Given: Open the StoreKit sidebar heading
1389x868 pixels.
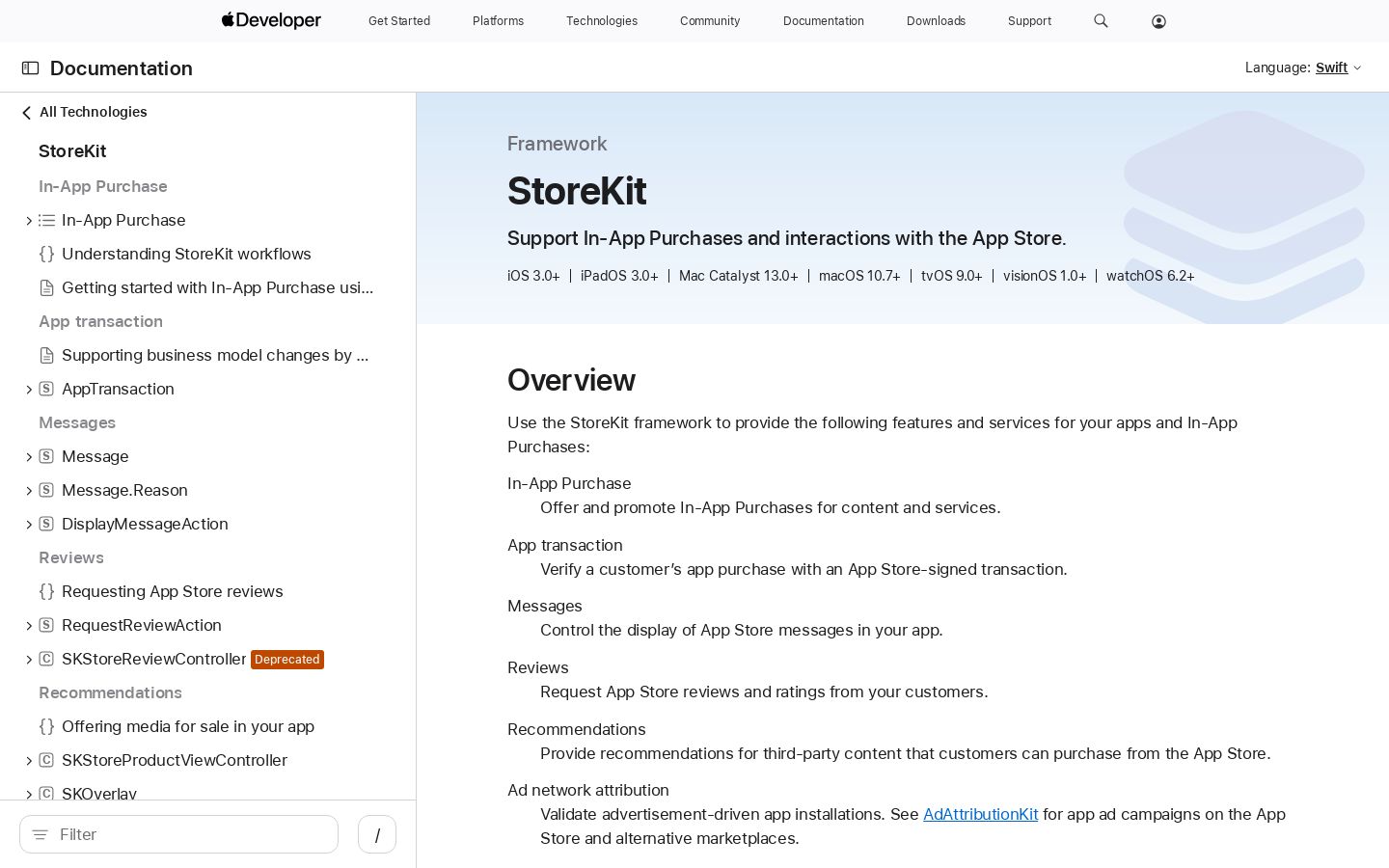Looking at the screenshot, I should 72,151.
